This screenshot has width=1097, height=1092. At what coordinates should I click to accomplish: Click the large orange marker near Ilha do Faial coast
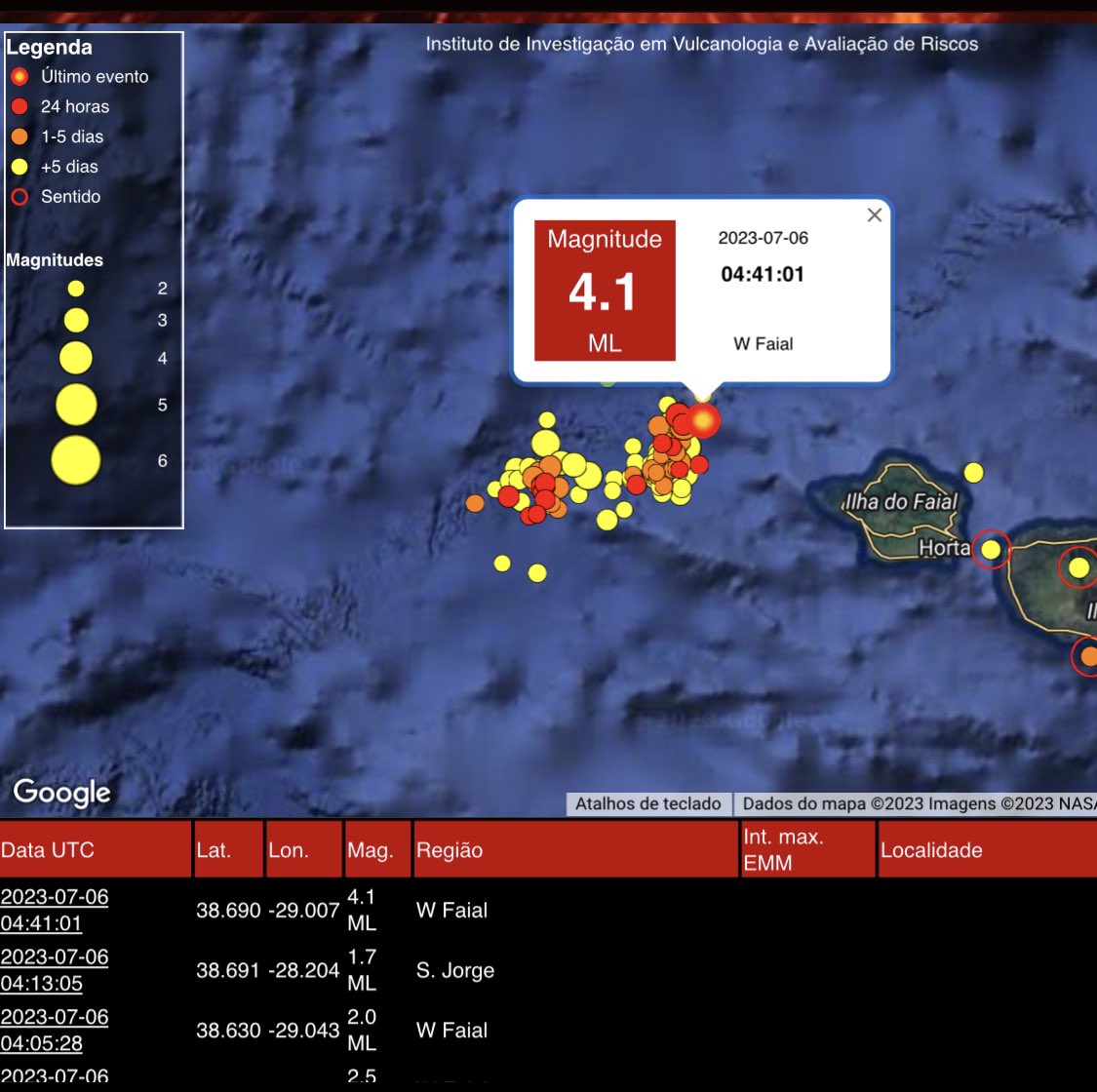point(1088,657)
